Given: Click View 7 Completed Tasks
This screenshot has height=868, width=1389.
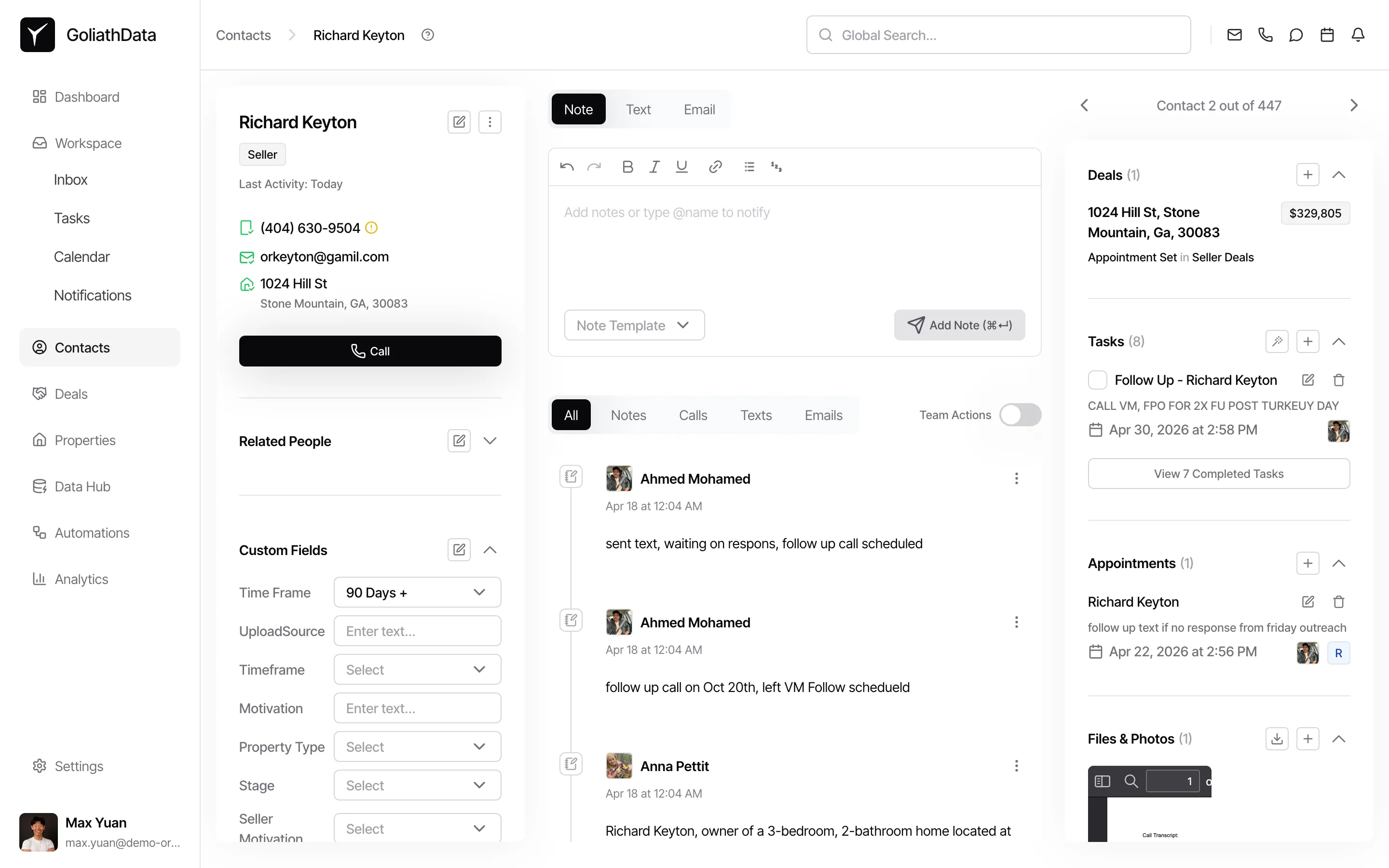Looking at the screenshot, I should pos(1219,474).
